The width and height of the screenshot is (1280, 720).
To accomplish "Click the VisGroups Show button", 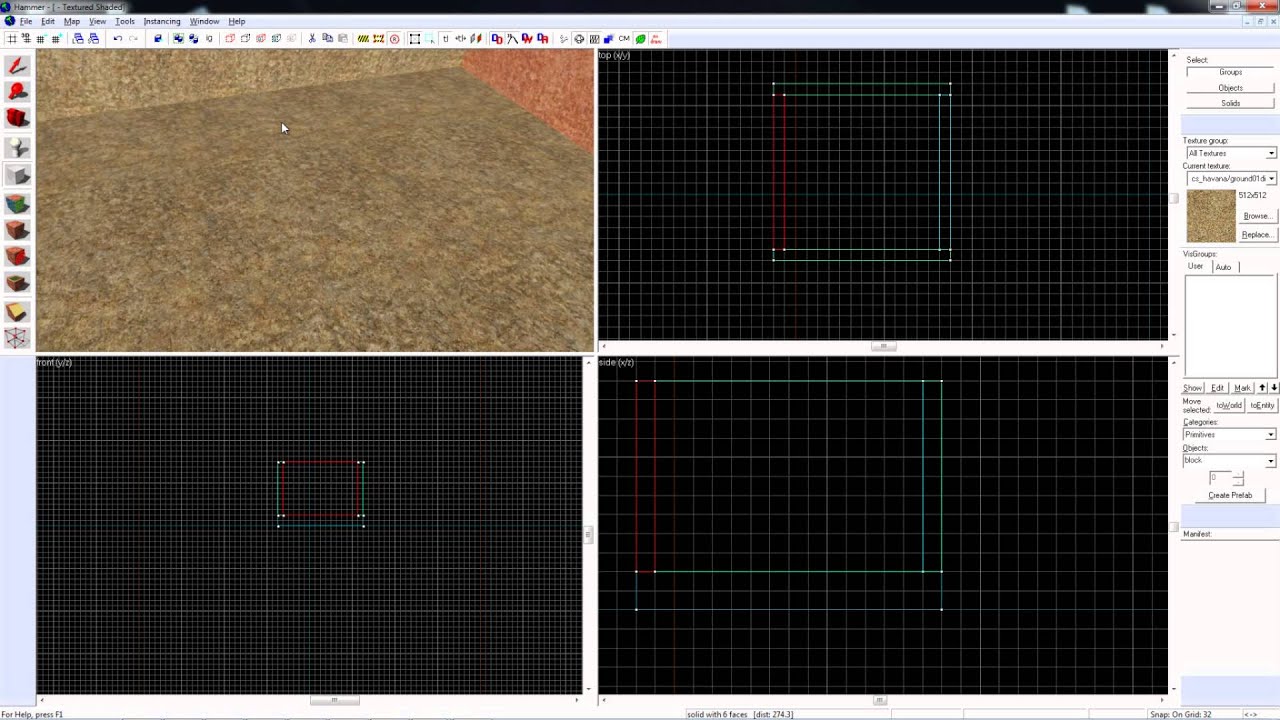I will [1193, 388].
